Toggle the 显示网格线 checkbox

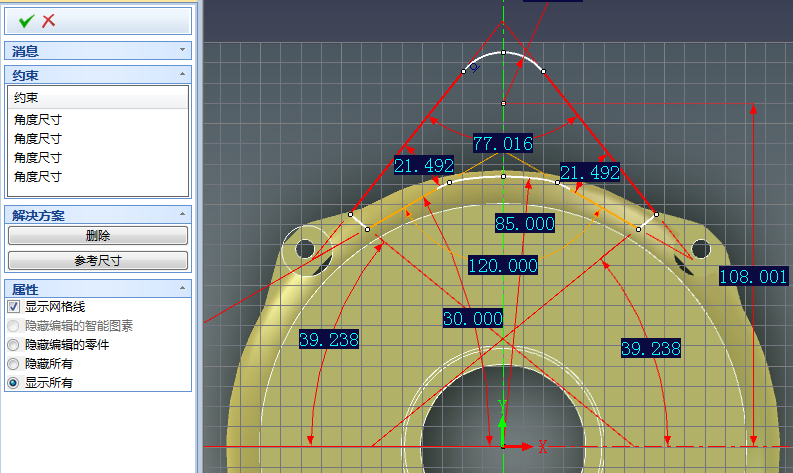coord(14,307)
